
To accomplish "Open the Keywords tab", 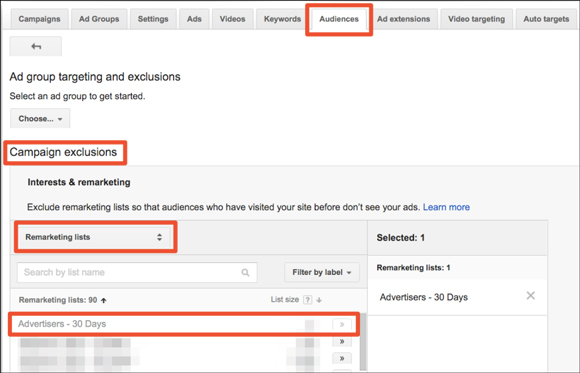I will click(282, 19).
